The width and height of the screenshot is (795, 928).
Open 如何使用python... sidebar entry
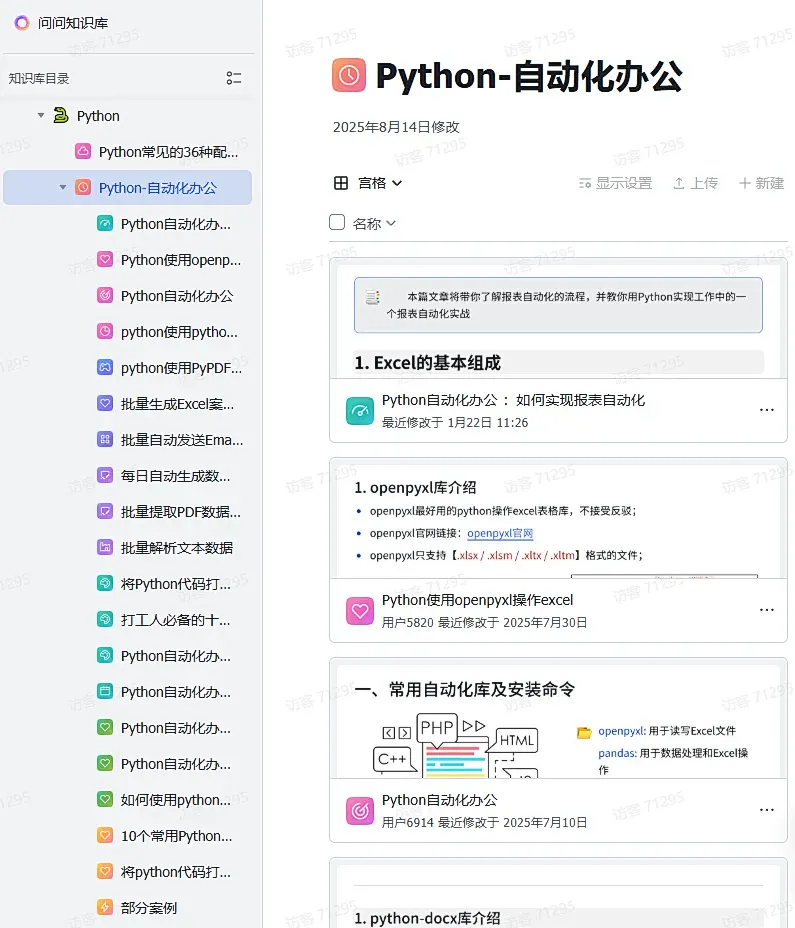point(175,800)
